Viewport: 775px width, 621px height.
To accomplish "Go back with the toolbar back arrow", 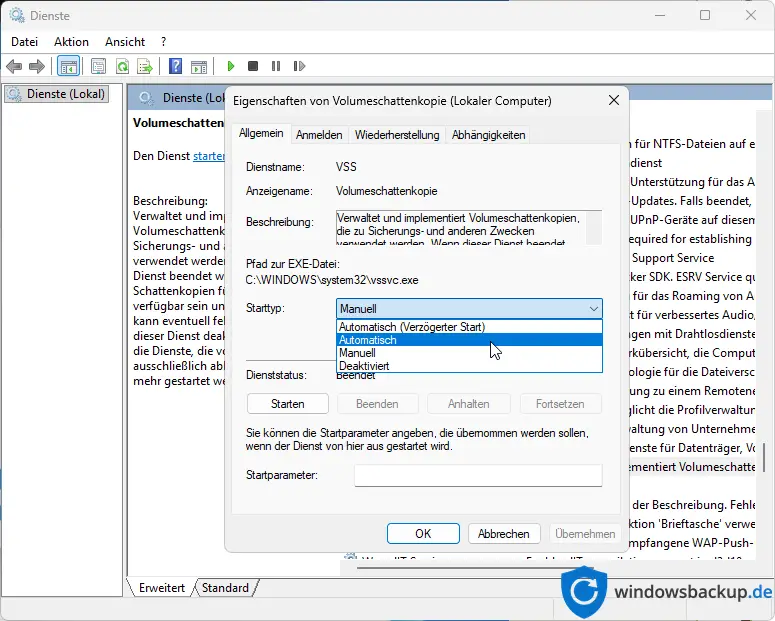I will (x=14, y=66).
